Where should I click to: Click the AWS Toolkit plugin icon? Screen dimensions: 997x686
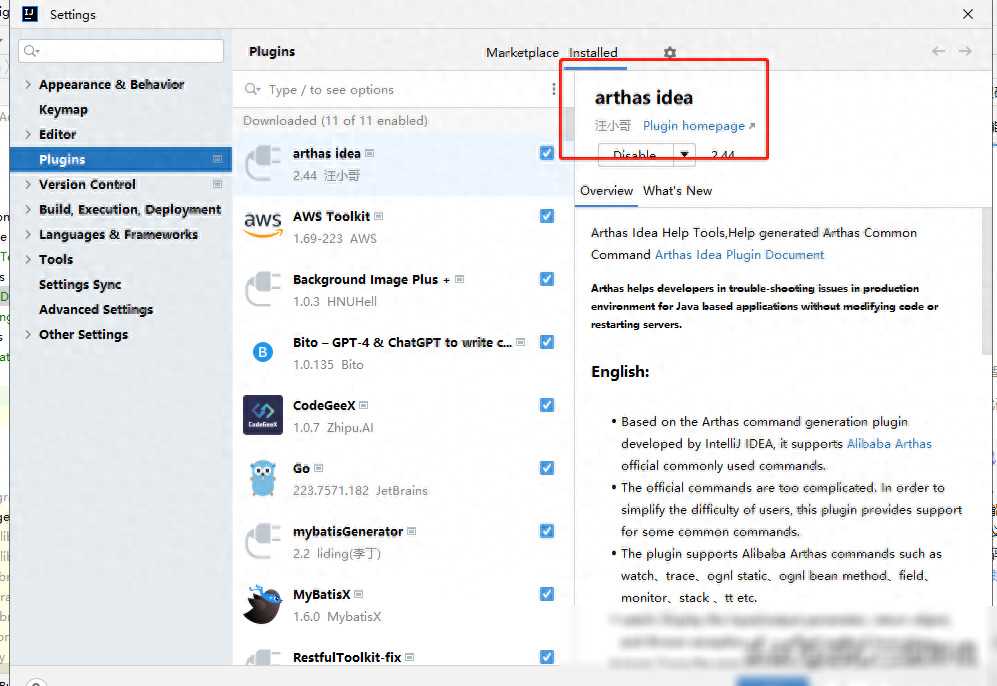pos(263,225)
